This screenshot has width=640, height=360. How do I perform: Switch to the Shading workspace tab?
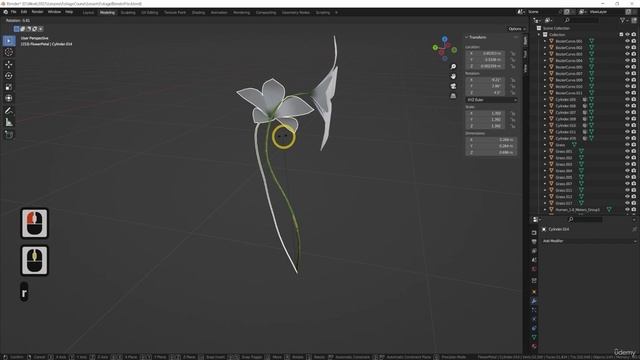(x=198, y=13)
